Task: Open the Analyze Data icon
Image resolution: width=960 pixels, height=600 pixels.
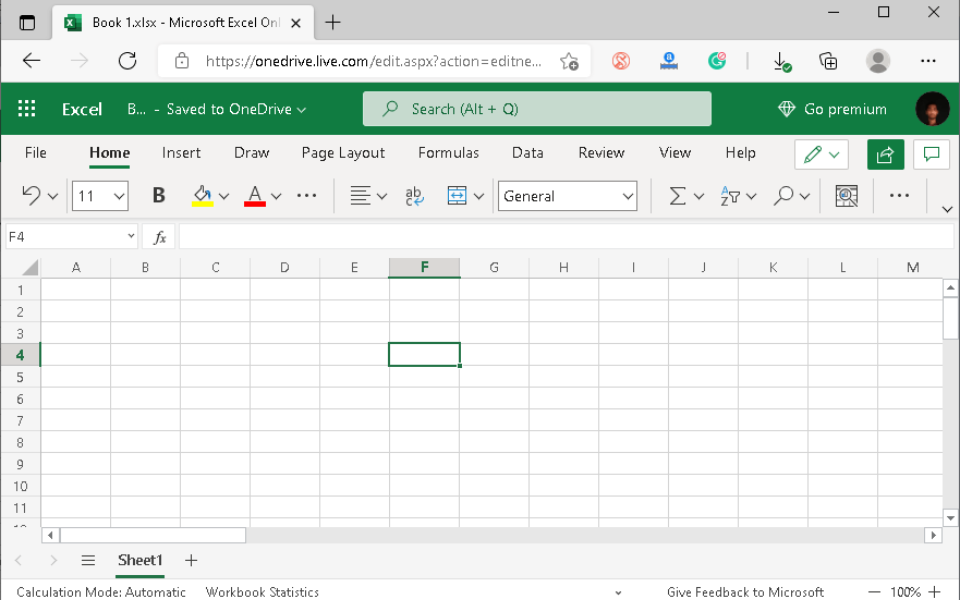Action: (846, 196)
